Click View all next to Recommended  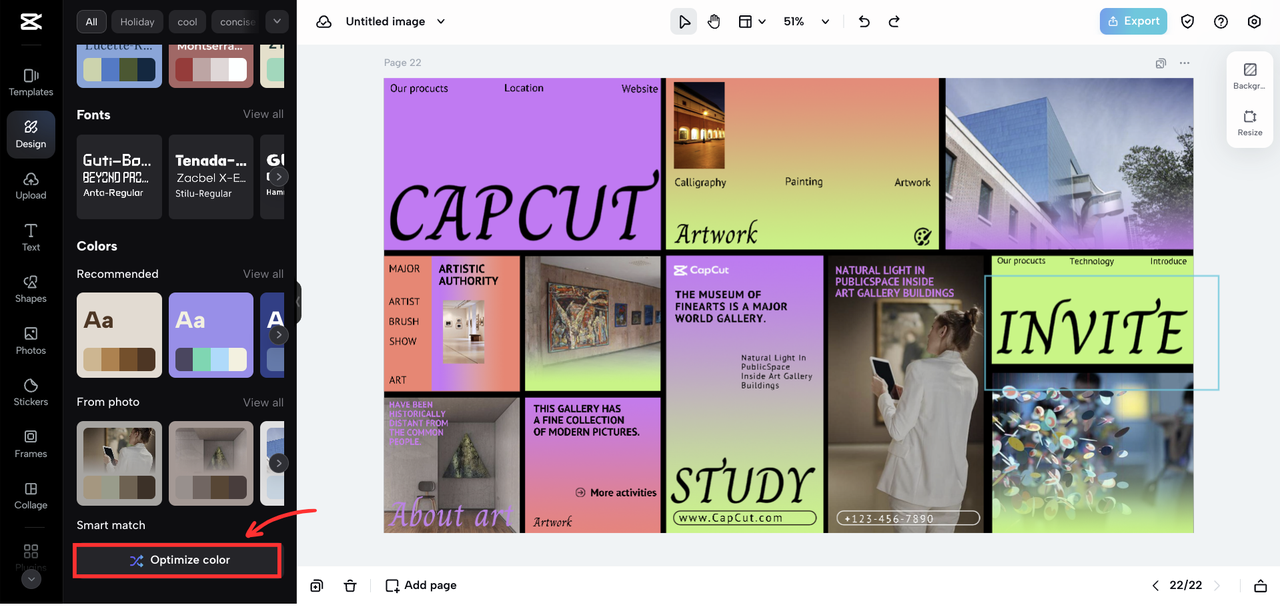[263, 274]
